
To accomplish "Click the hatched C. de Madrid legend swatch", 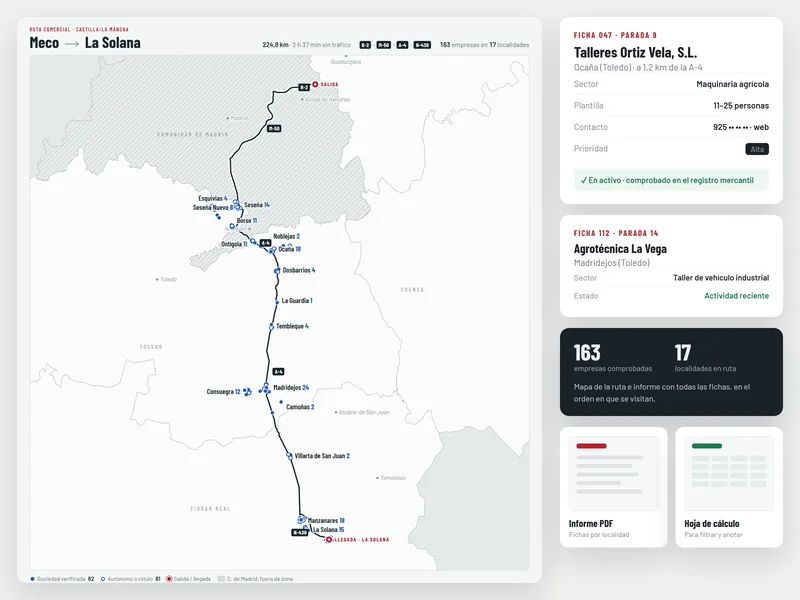I will click(221, 579).
